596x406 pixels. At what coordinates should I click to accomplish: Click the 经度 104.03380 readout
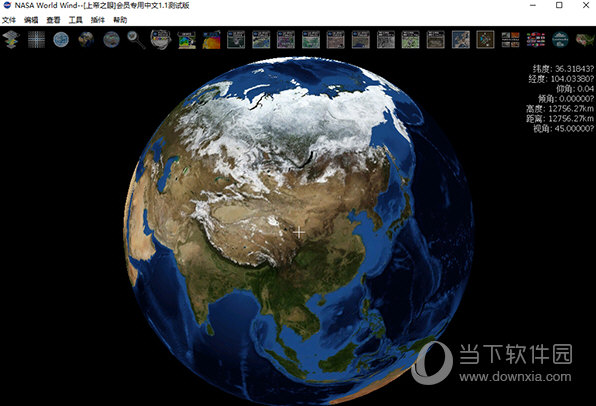[x=561, y=79]
